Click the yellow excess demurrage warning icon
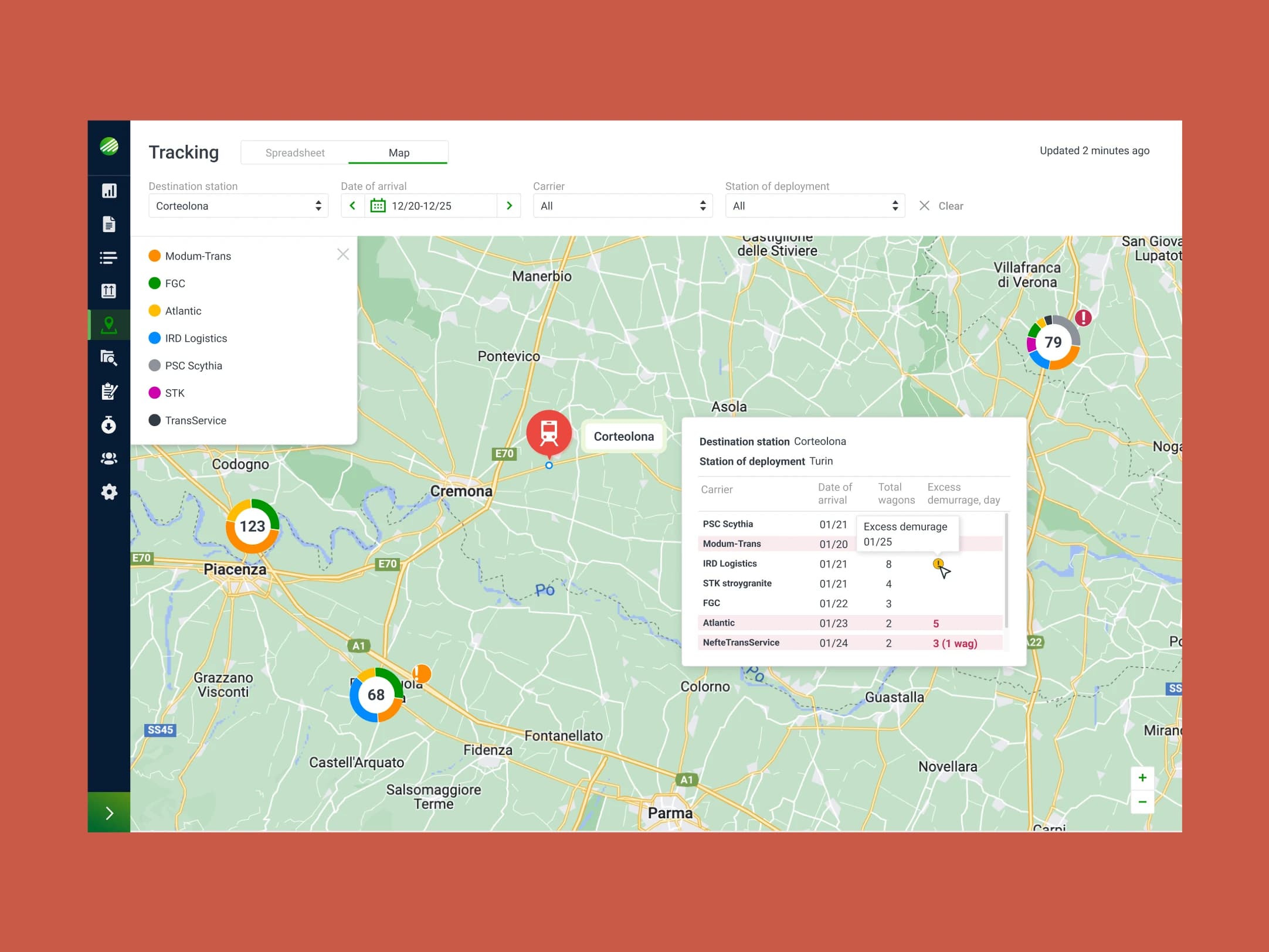This screenshot has width=1269, height=952. tap(938, 563)
